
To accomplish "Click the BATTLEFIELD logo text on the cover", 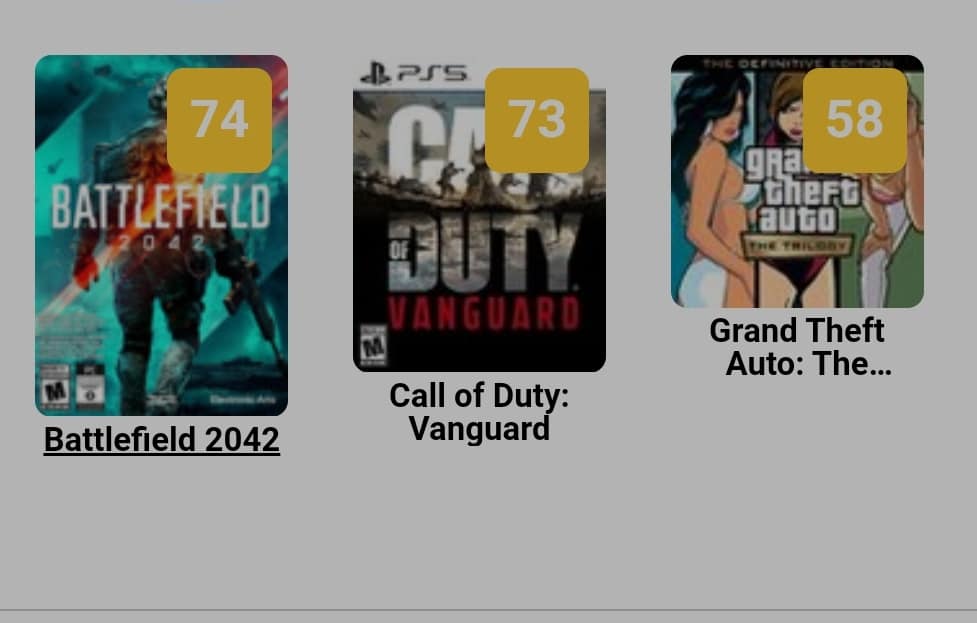I will tap(161, 207).
